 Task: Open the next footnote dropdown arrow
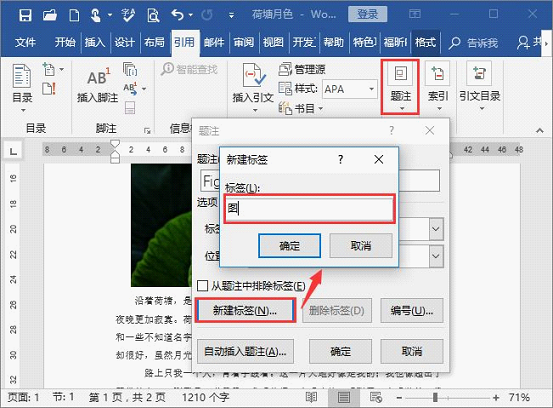(x=144, y=89)
